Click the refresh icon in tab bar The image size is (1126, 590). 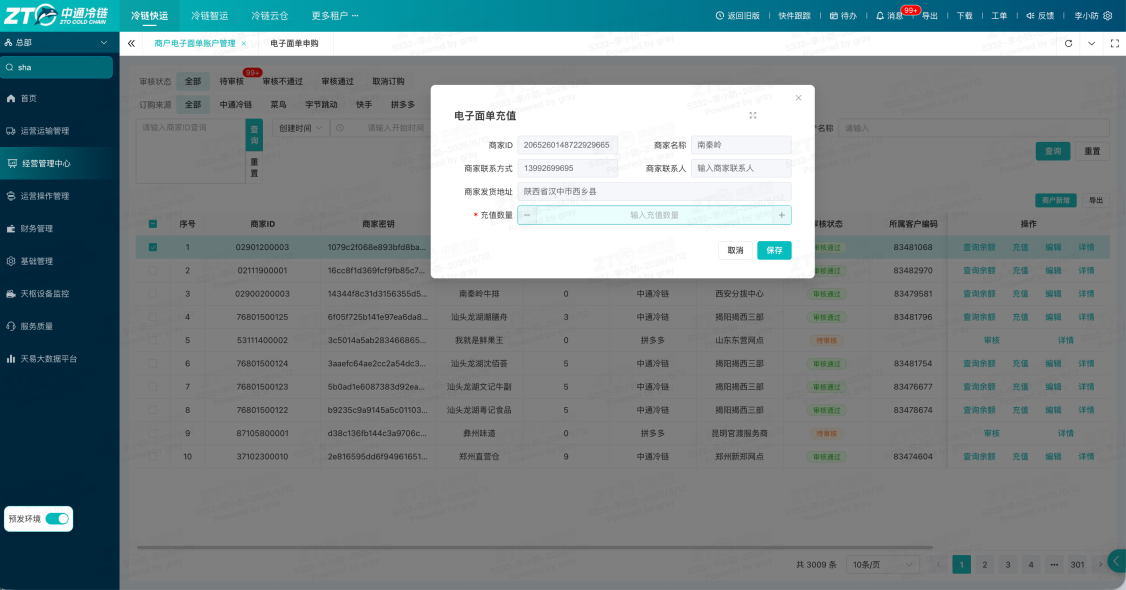pos(1069,44)
